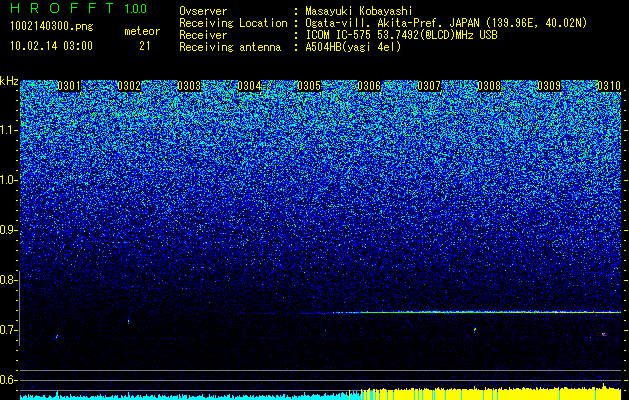Click the meteor echo dot under the 0308 marker
This screenshot has height=400, width=629.
coord(475,330)
